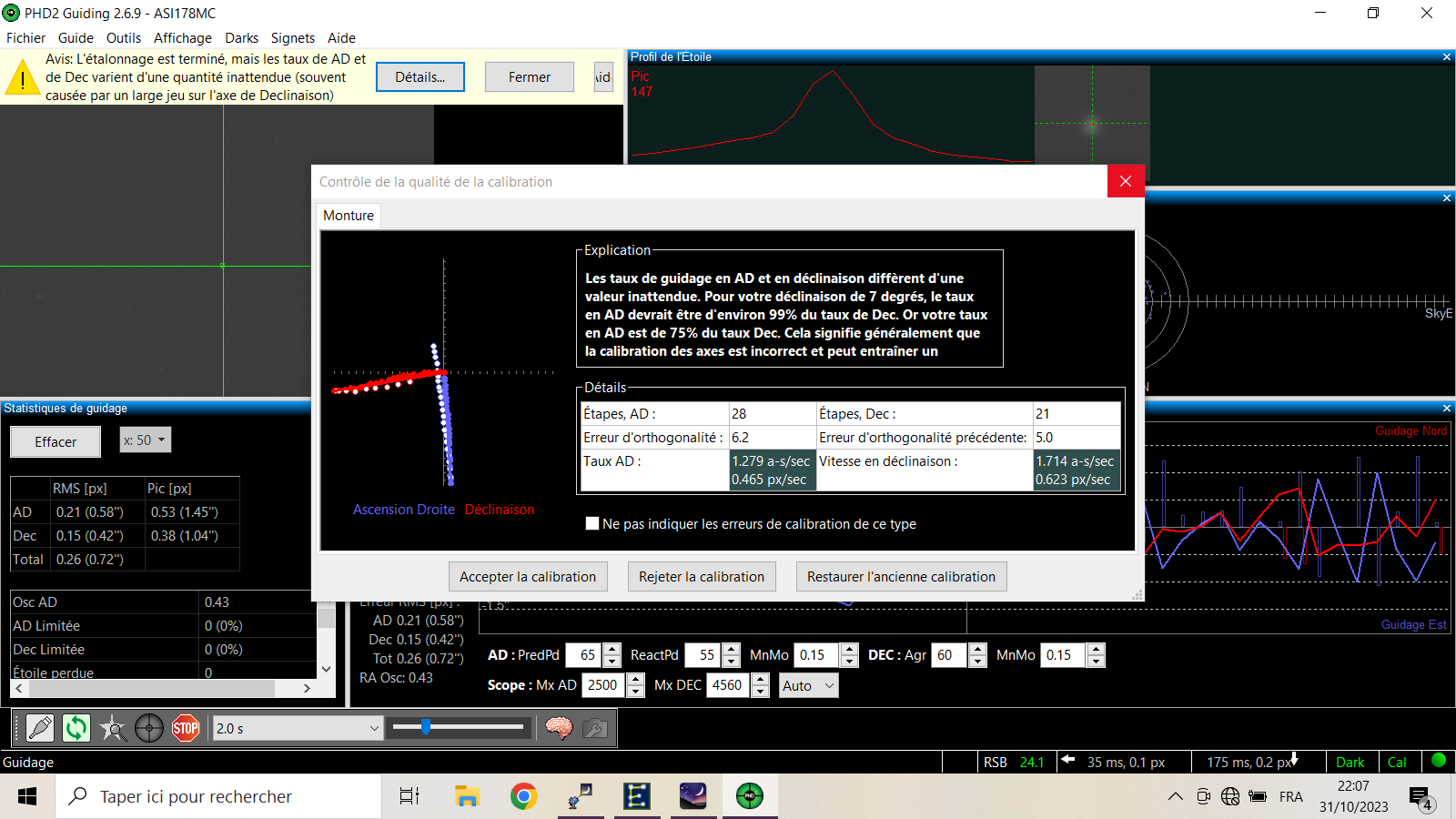The width and height of the screenshot is (1456, 819).
Task: Open the blue E-shaped app in taskbar
Action: pyautogui.click(x=636, y=796)
